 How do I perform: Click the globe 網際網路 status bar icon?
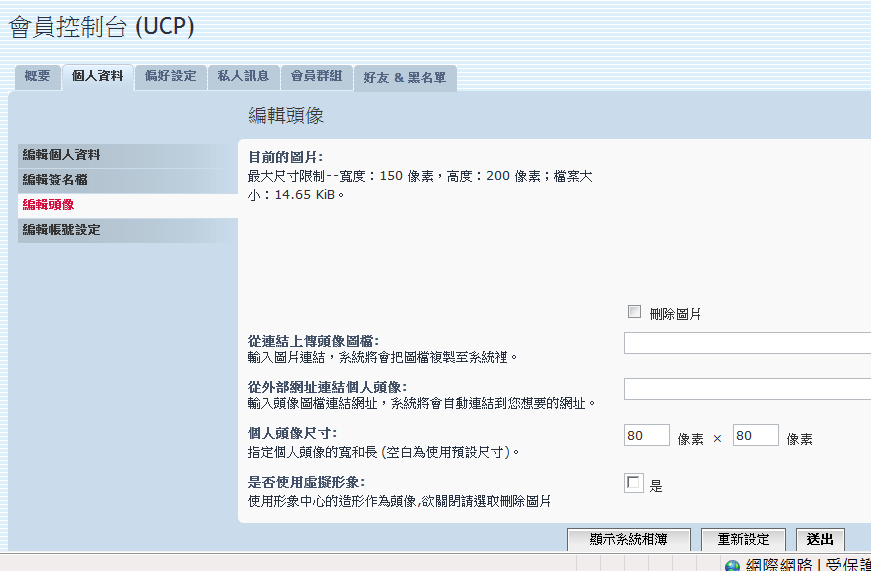tap(733, 565)
